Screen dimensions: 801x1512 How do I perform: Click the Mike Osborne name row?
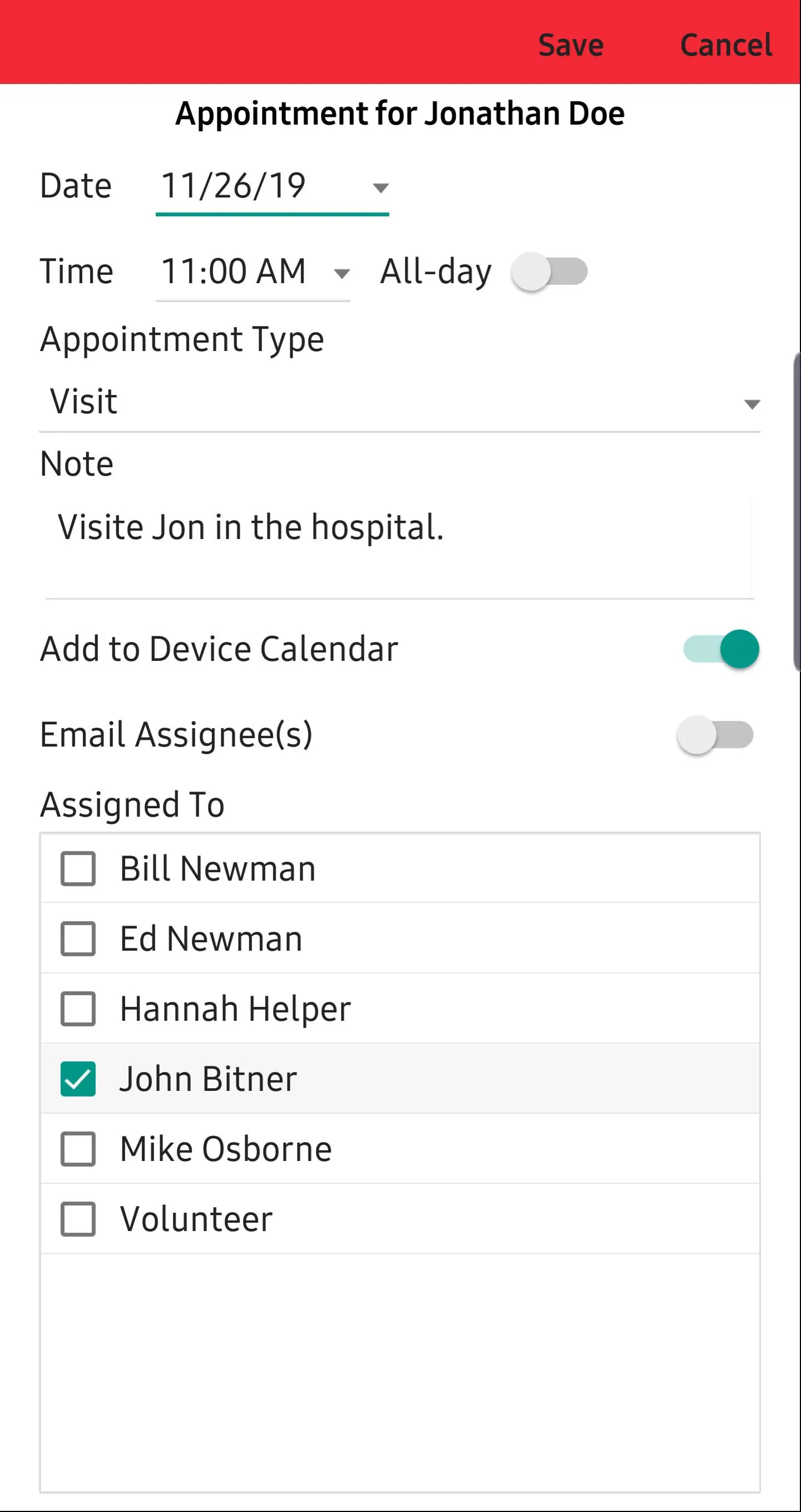[x=399, y=1149]
